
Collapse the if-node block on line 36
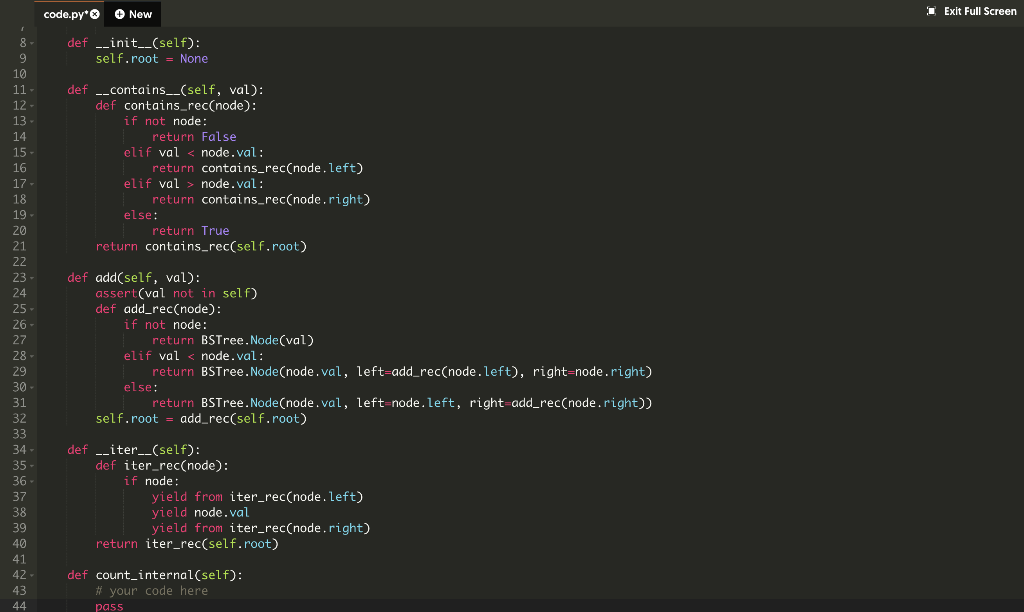[30, 480]
